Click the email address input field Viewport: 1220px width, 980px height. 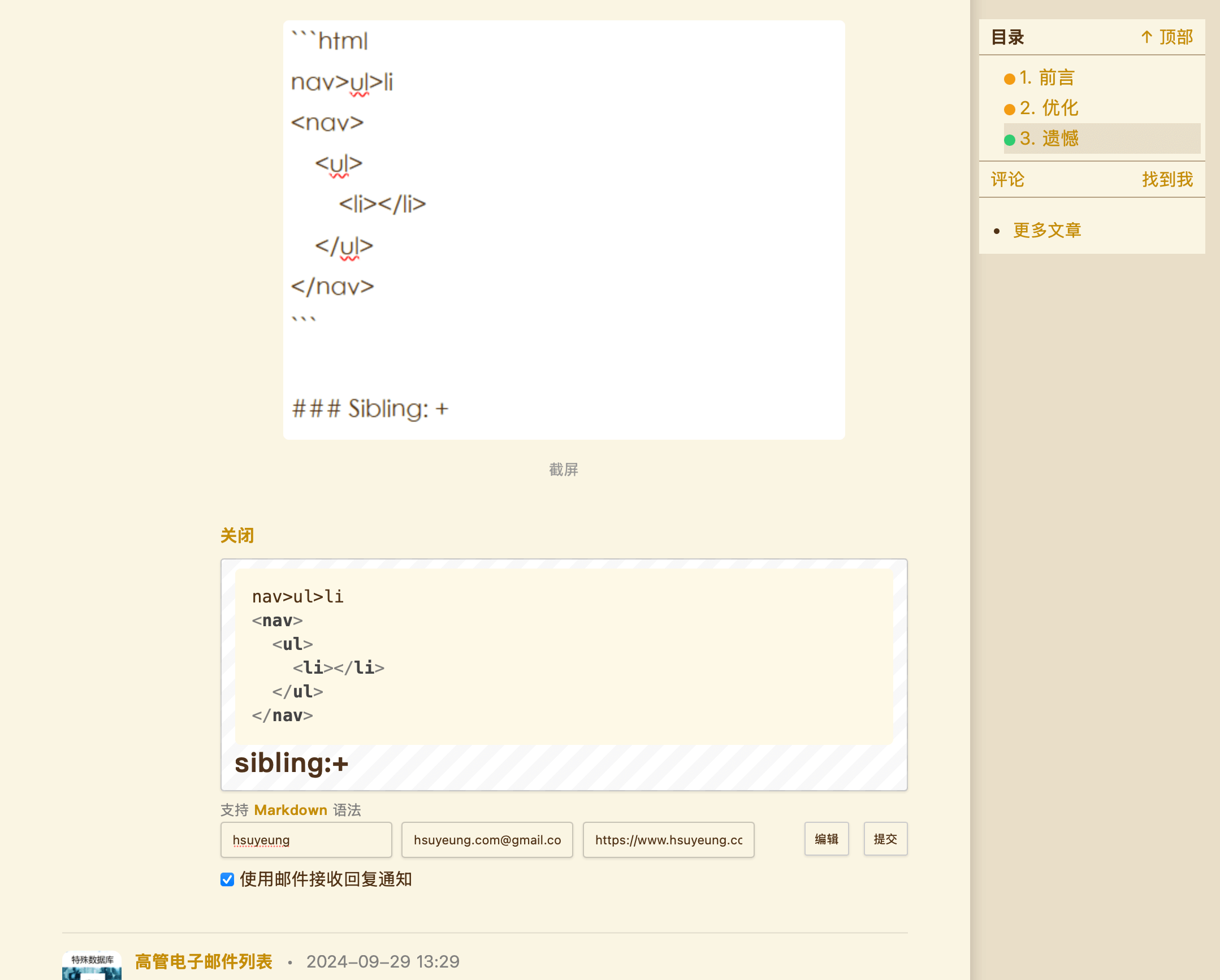point(487,840)
